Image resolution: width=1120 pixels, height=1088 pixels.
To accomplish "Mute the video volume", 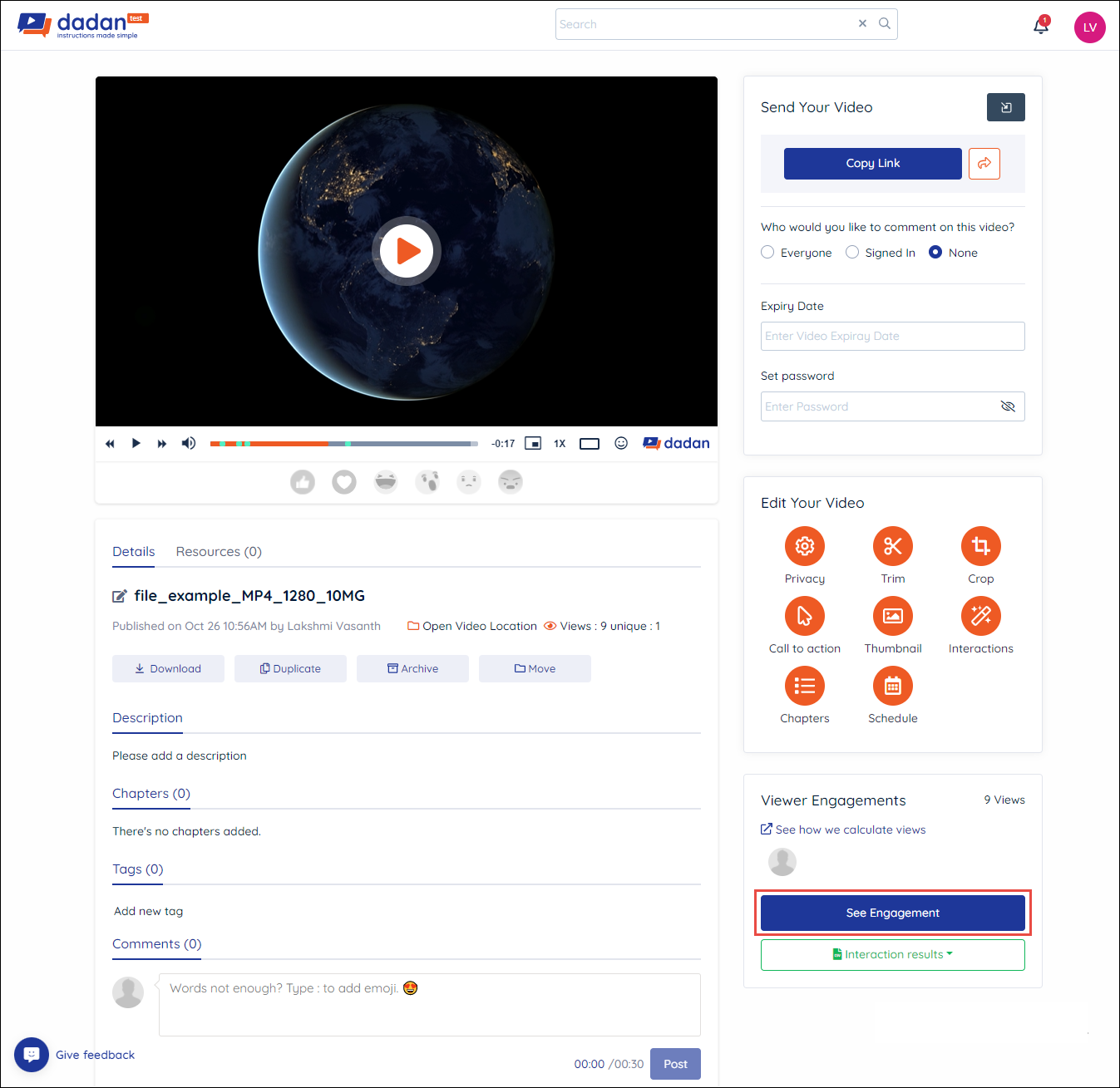I will [189, 443].
